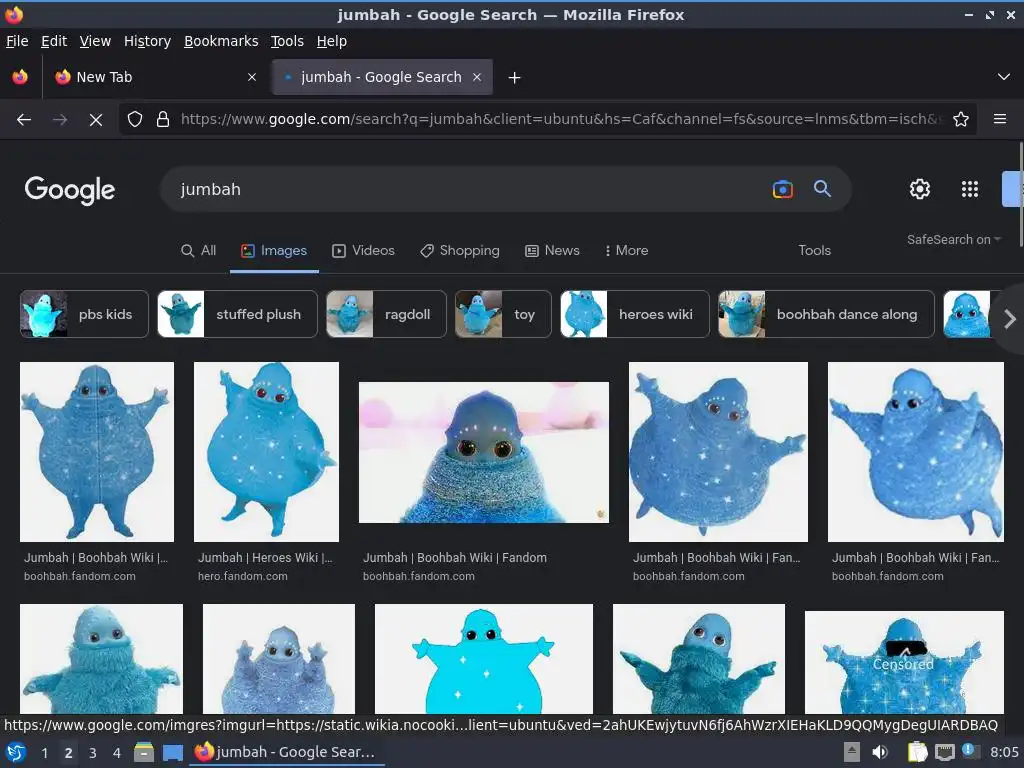Open Google quick settings gear

[x=920, y=189]
